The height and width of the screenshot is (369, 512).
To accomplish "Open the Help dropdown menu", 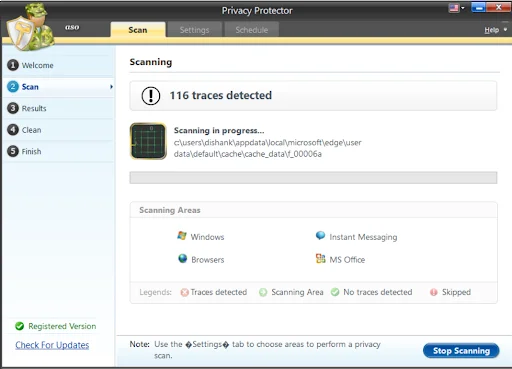I will 496,30.
